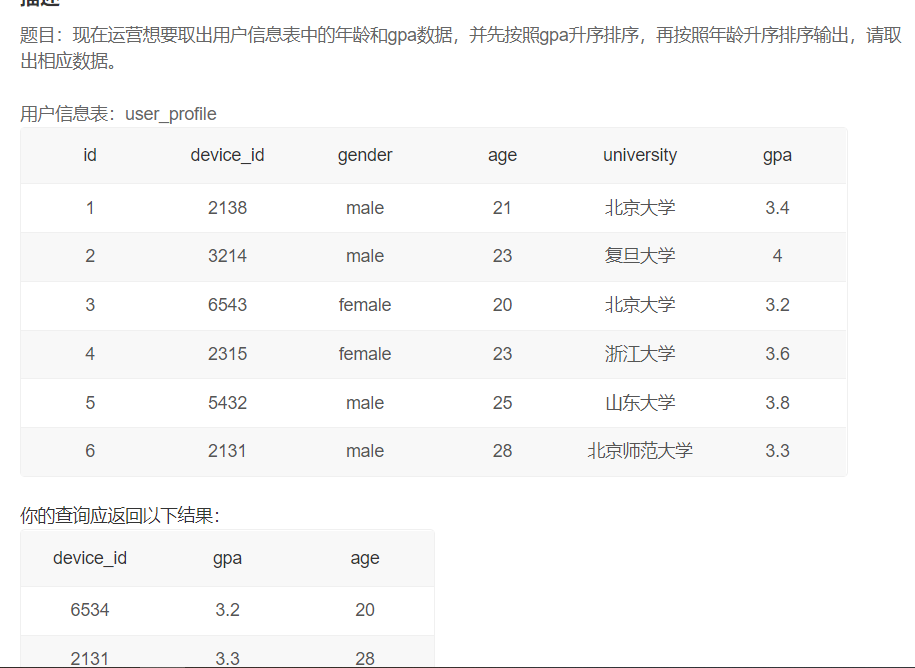Select device_id cell 3214

click(x=227, y=256)
